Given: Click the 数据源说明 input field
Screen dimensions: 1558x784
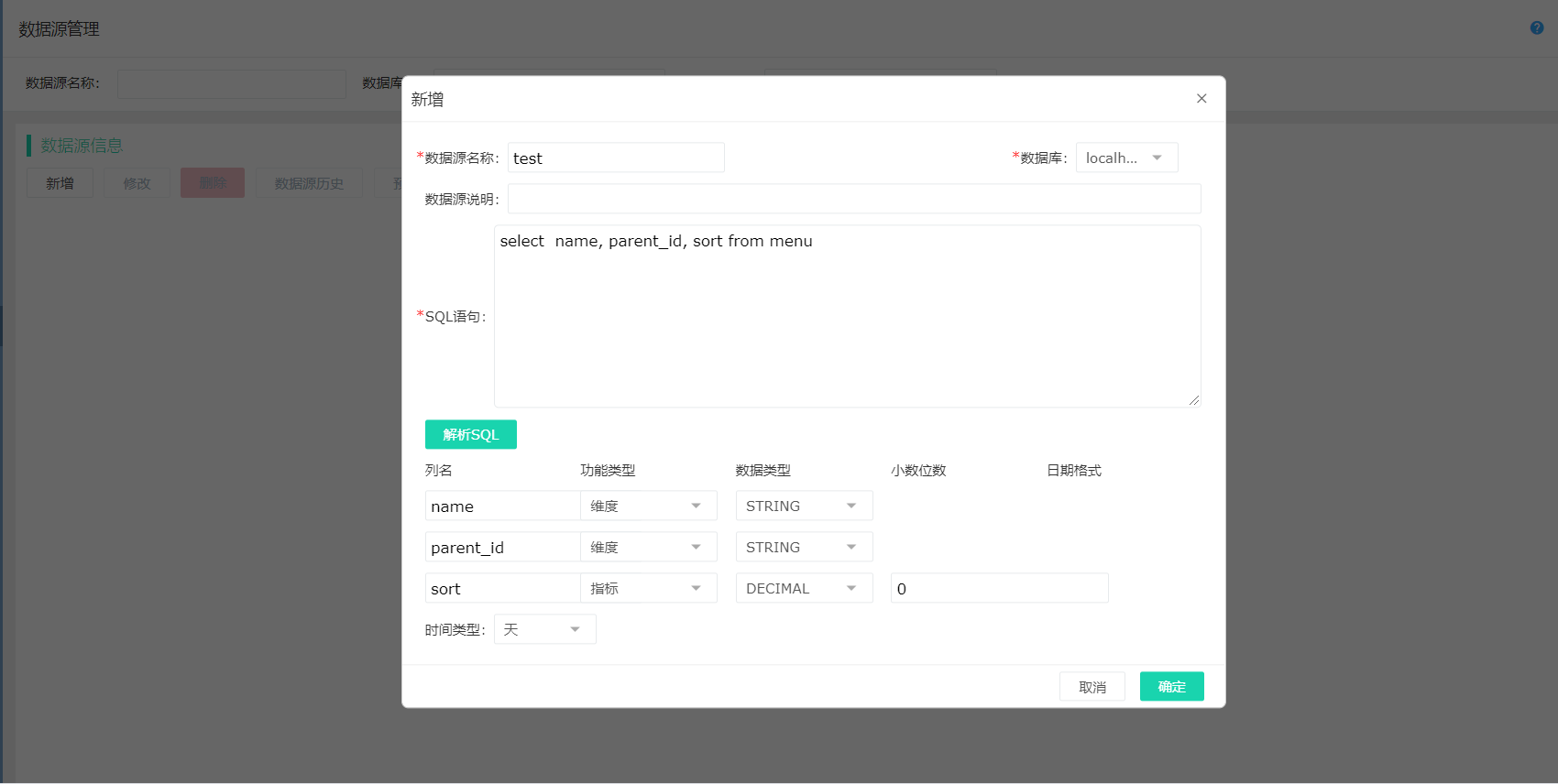Looking at the screenshot, I should (x=854, y=199).
